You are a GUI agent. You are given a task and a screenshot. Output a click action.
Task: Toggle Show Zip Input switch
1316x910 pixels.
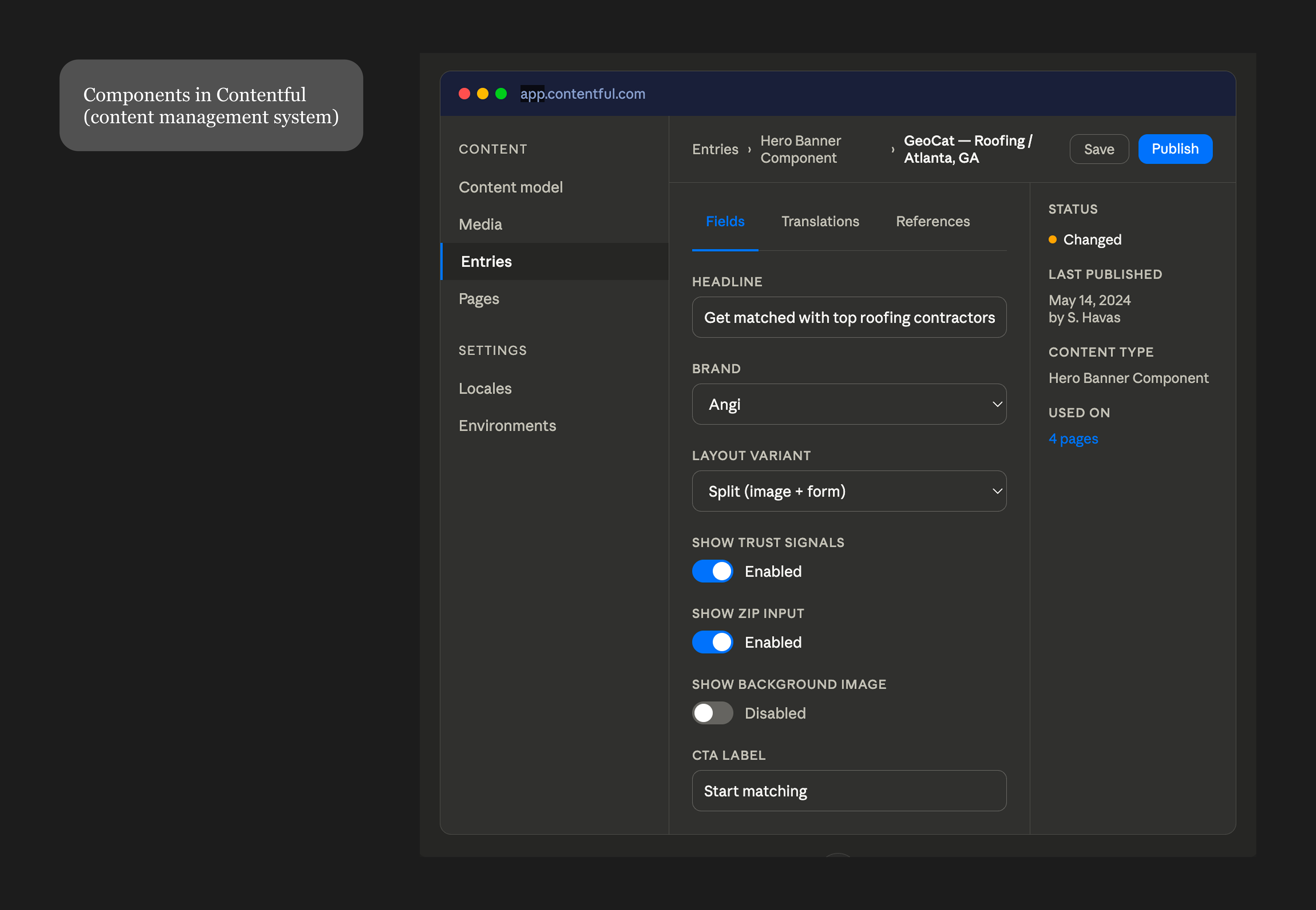click(712, 642)
